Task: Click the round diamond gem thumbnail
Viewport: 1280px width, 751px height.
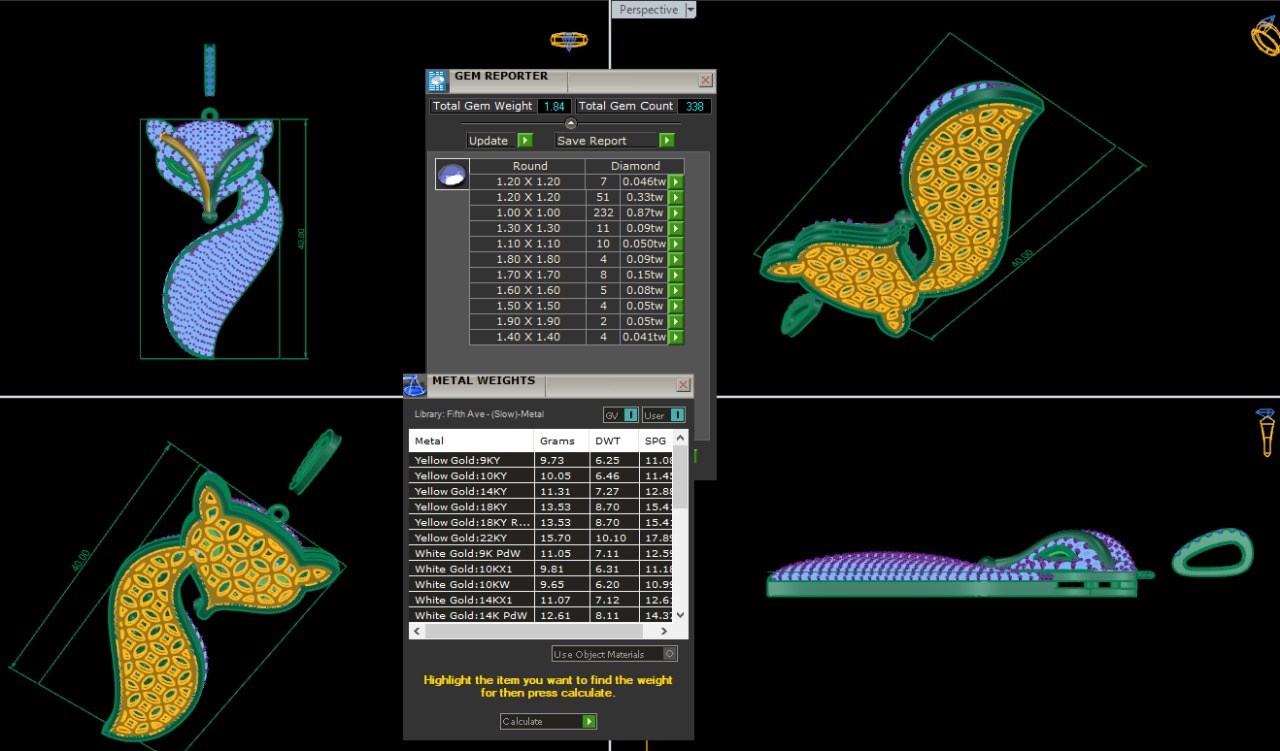Action: 452,175
